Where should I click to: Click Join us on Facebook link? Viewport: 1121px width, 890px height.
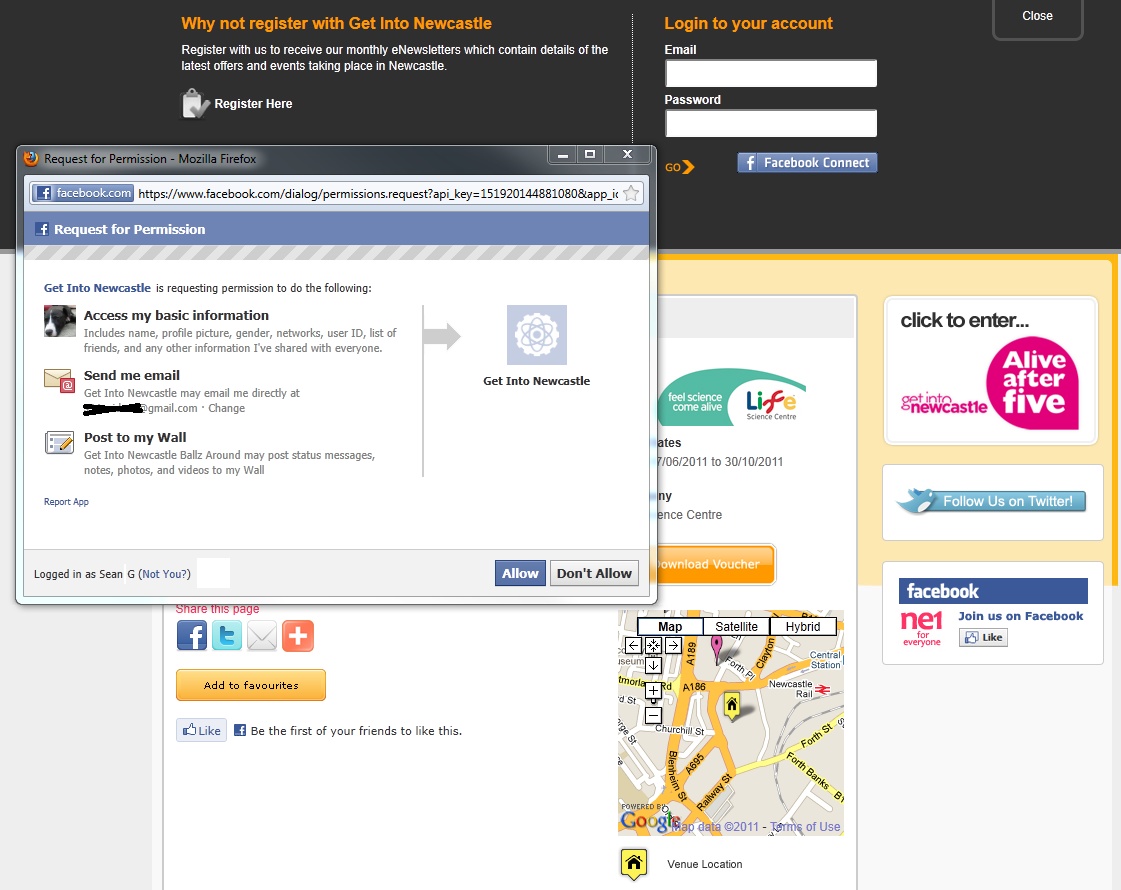[x=1021, y=616]
